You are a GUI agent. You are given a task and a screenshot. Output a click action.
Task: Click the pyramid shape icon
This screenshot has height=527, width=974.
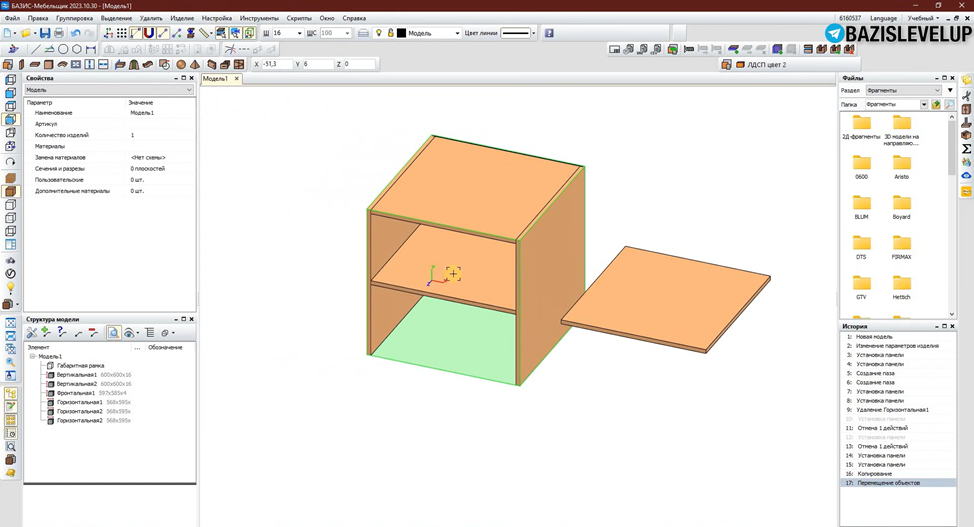pyautogui.click(x=194, y=65)
